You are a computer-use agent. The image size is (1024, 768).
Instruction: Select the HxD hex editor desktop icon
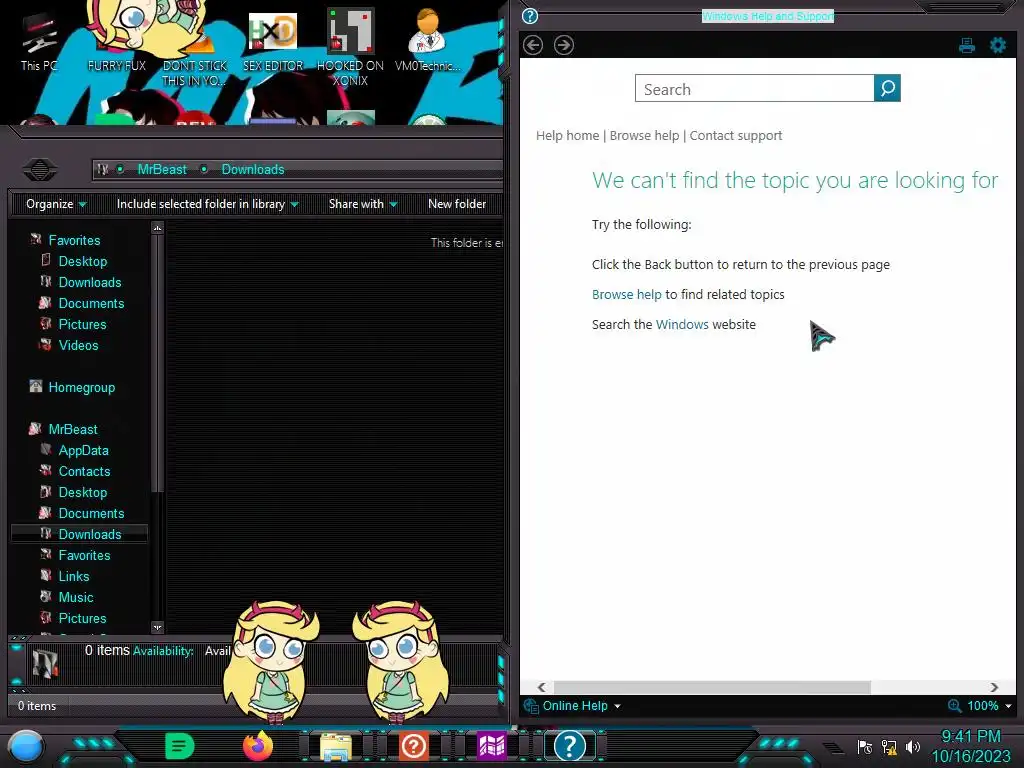coord(273,42)
